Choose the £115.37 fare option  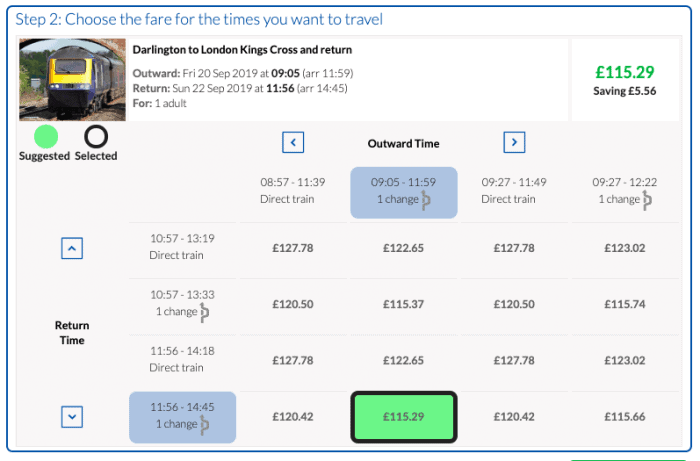tap(404, 305)
